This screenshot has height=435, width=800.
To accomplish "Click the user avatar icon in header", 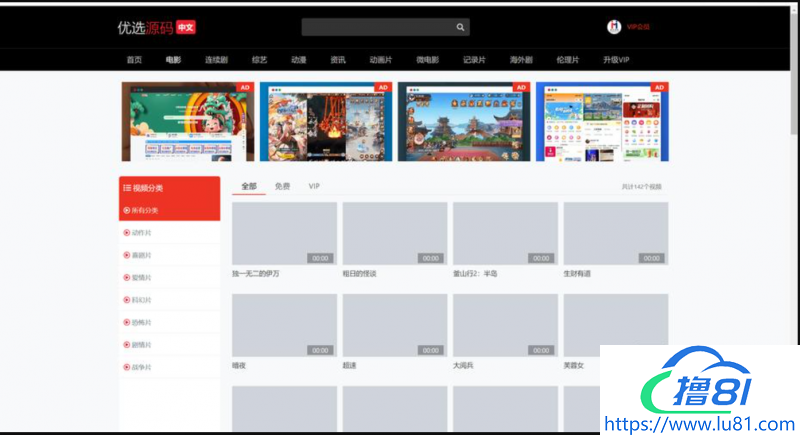I will pos(614,27).
